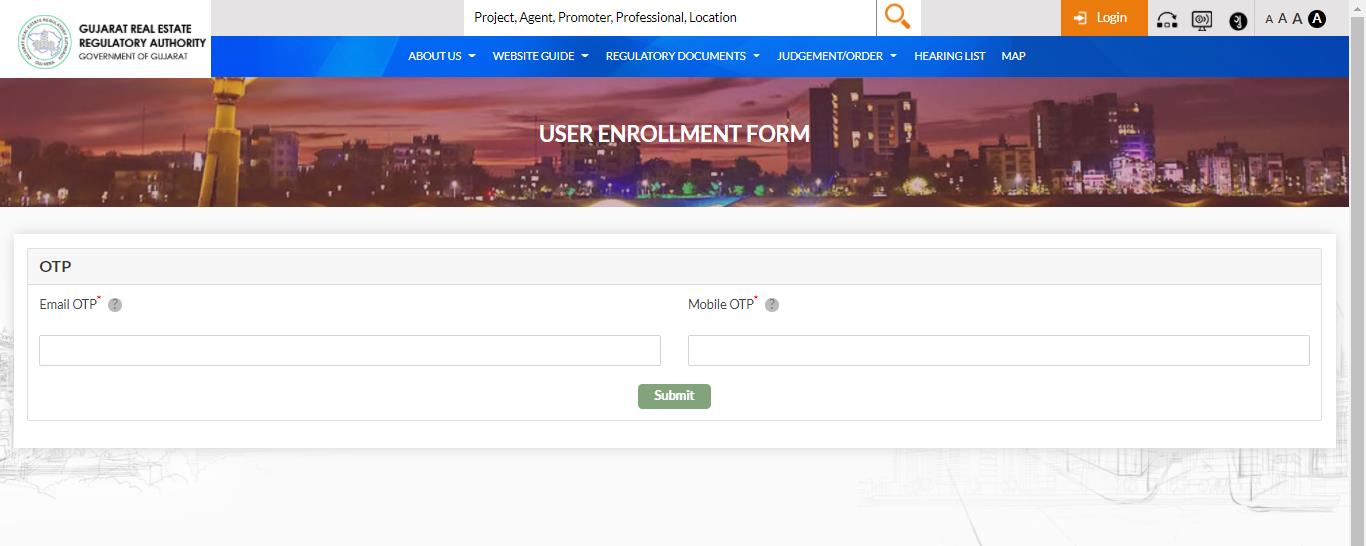The image size is (1366, 546).
Task: Click the orange search magnifier icon
Action: 898,17
